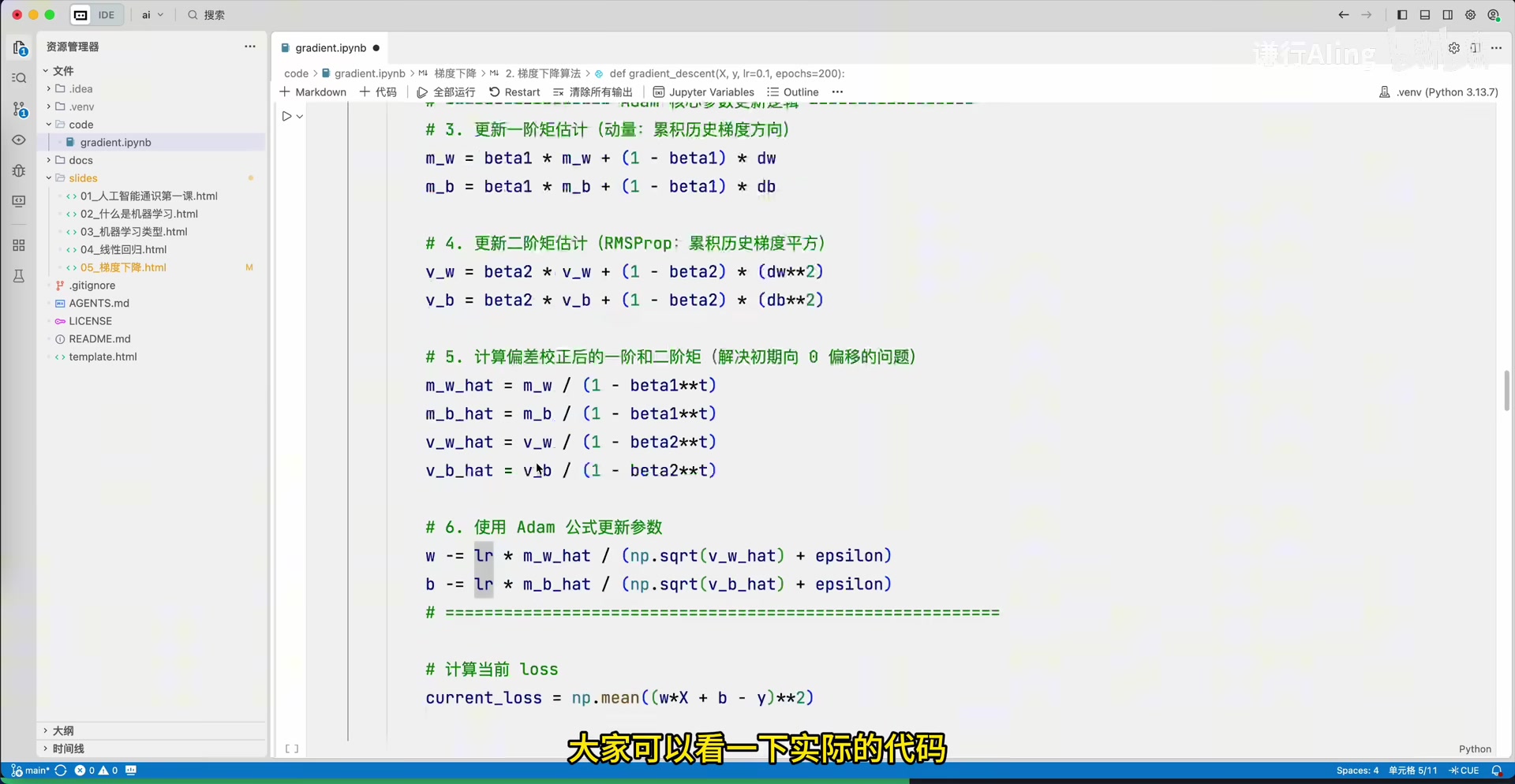Open the Run and Debug bug icon
Image resolution: width=1515 pixels, height=784 pixels.
click(20, 170)
